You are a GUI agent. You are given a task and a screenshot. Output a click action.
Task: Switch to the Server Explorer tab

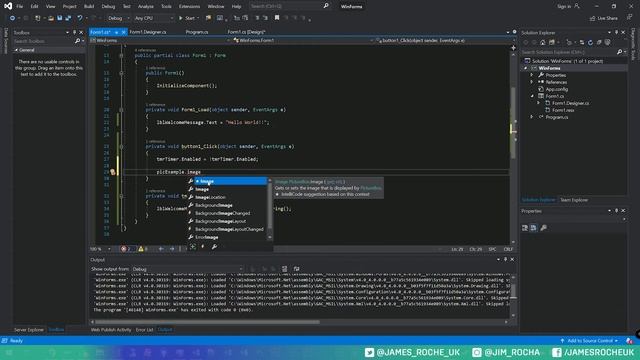pyautogui.click(x=29, y=330)
